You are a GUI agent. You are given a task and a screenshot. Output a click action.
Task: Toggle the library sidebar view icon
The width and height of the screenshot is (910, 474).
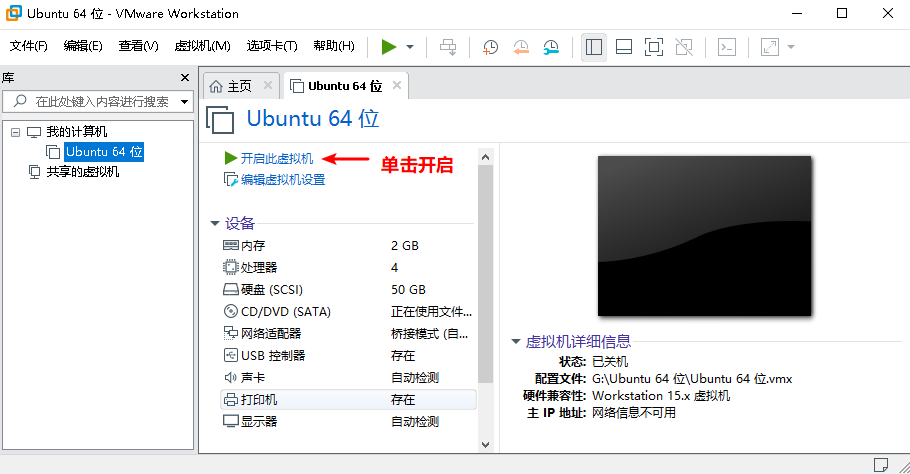(594, 47)
